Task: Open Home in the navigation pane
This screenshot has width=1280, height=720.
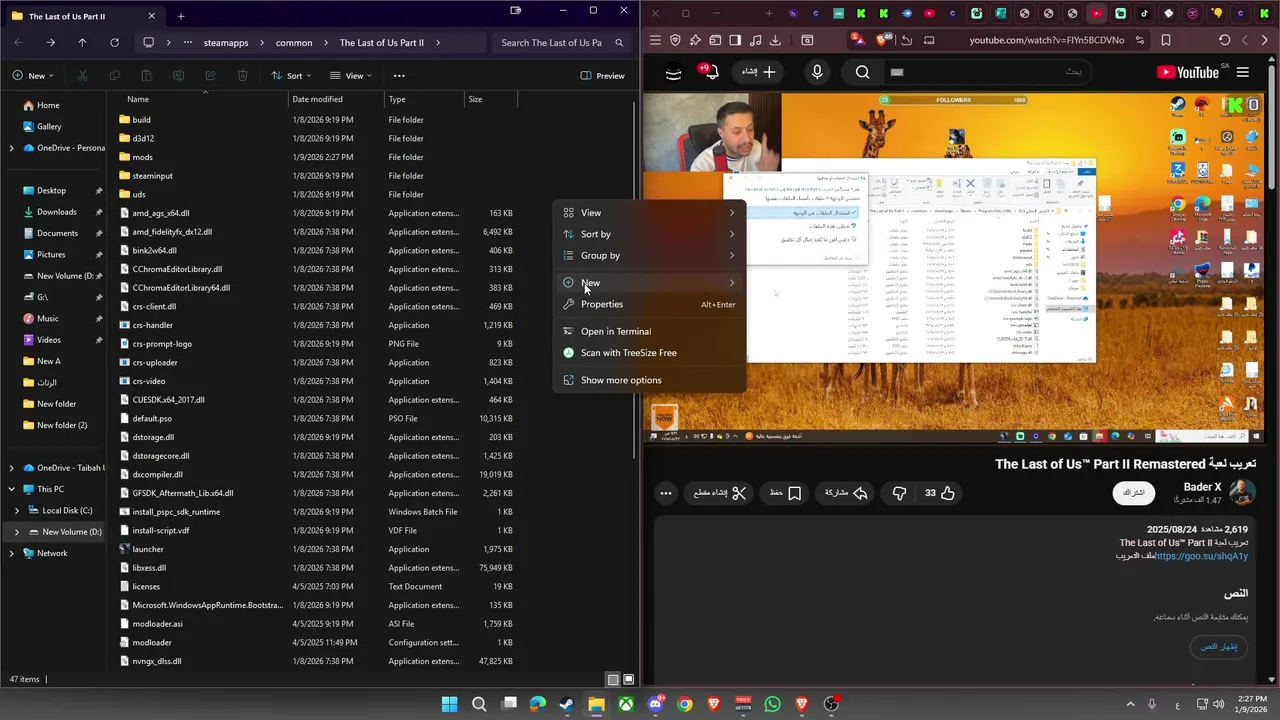Action: [x=48, y=105]
